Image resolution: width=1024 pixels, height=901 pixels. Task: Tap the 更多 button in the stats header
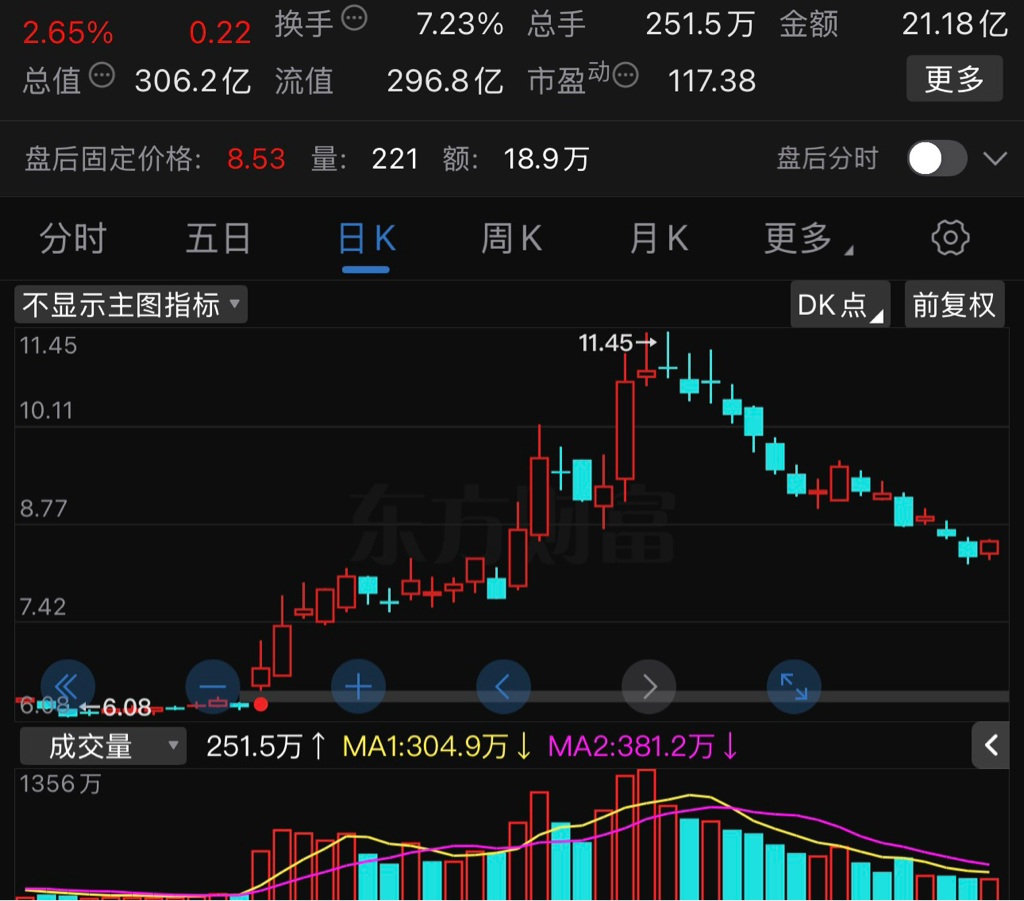(954, 78)
